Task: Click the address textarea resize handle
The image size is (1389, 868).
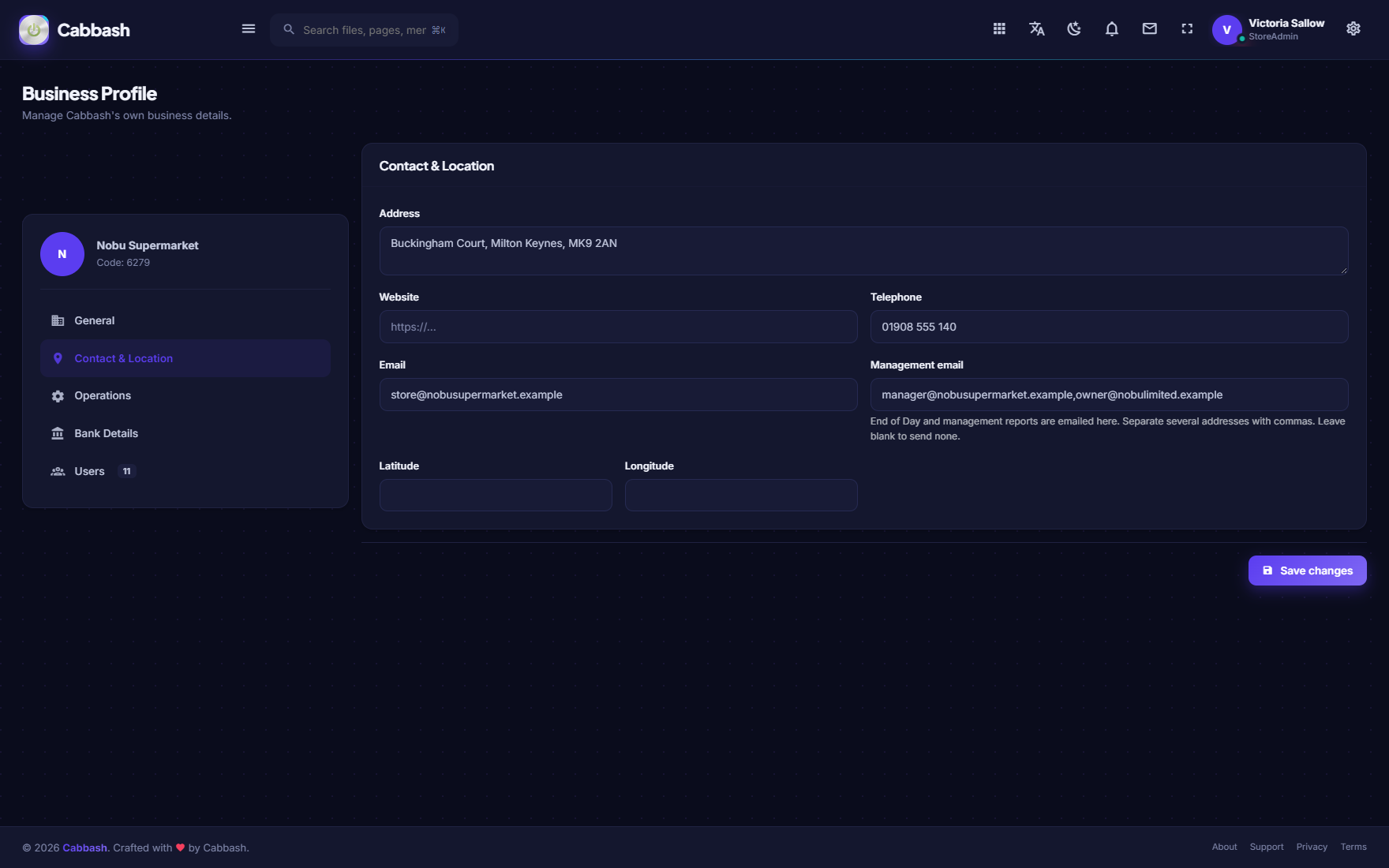Action: tap(1343, 270)
